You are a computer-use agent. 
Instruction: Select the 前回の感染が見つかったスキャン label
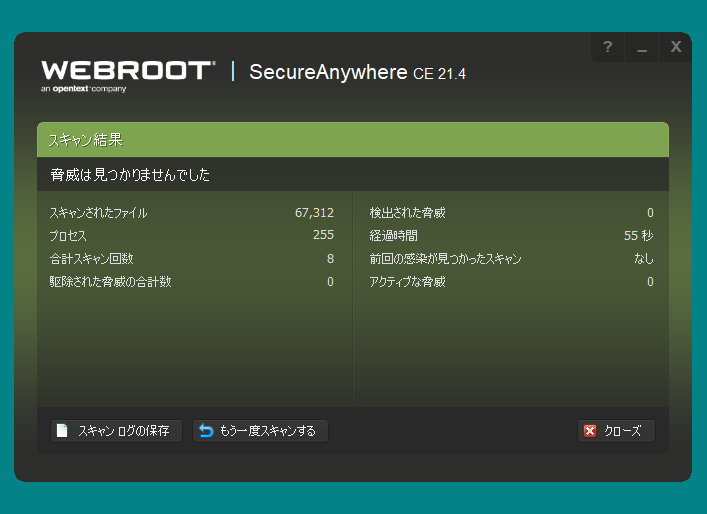[445, 259]
